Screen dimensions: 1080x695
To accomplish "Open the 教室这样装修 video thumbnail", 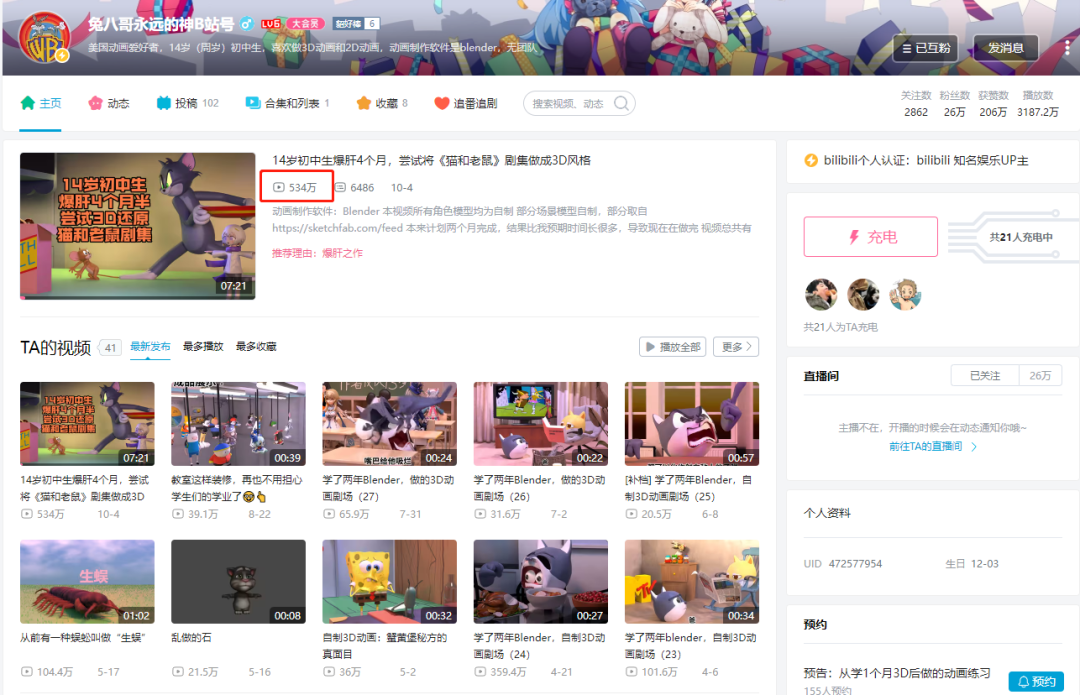I will point(238,424).
